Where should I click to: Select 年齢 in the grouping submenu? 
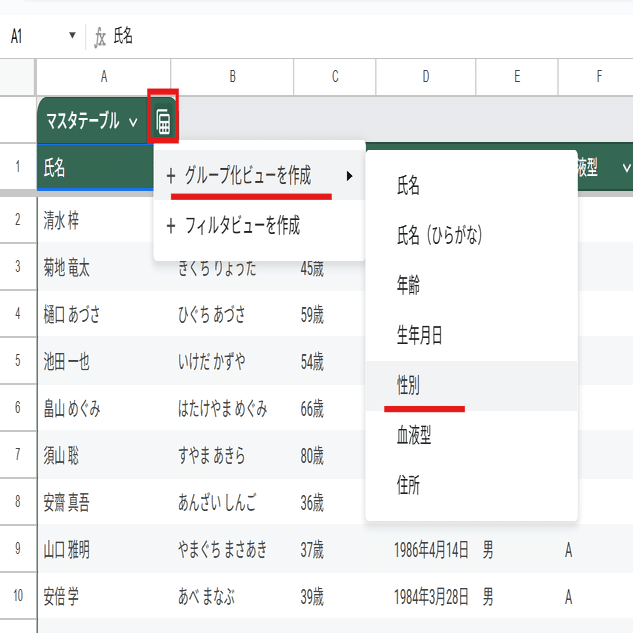(471, 285)
